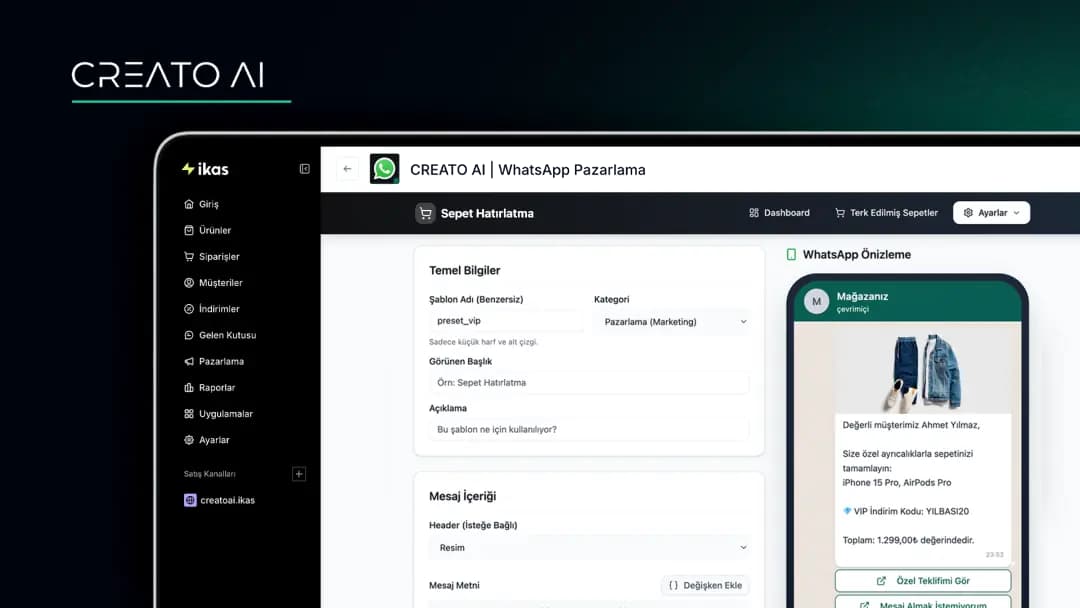
Task: Open the creatoai.ikas sales channel
Action: pyautogui.click(x=227, y=500)
